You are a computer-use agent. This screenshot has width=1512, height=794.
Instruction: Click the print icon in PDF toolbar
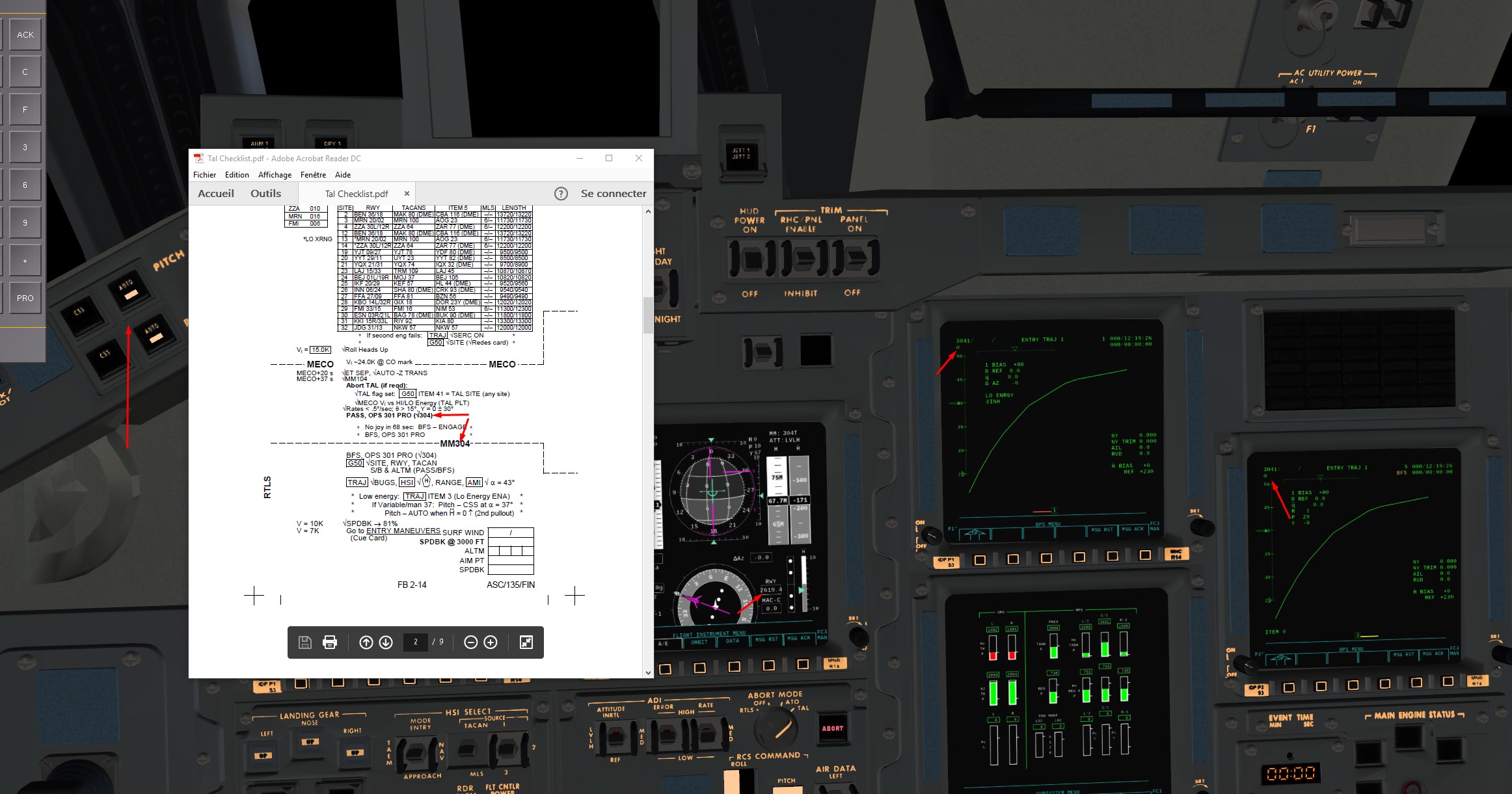[x=330, y=642]
